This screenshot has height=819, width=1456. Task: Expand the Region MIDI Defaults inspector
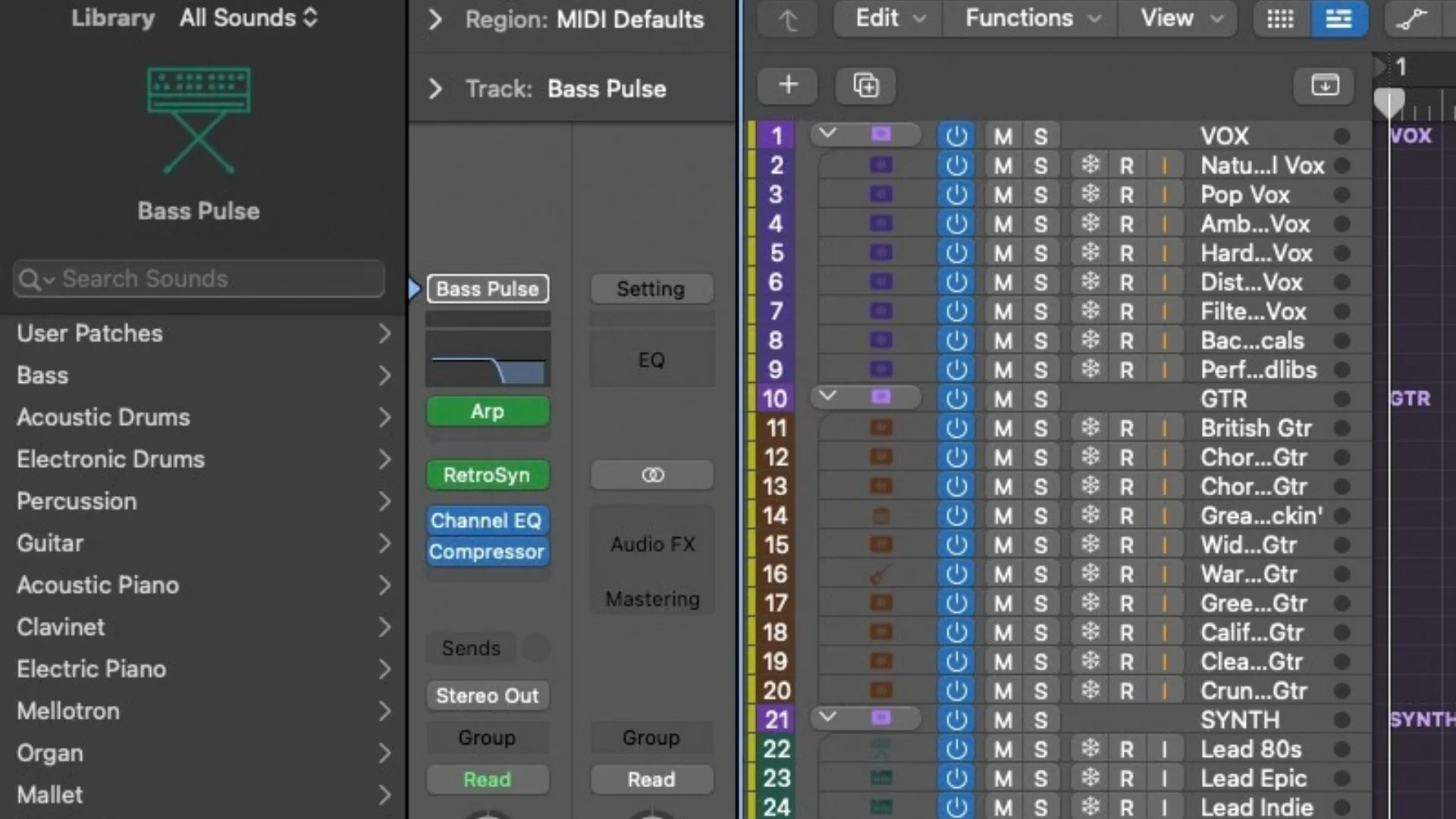(435, 20)
